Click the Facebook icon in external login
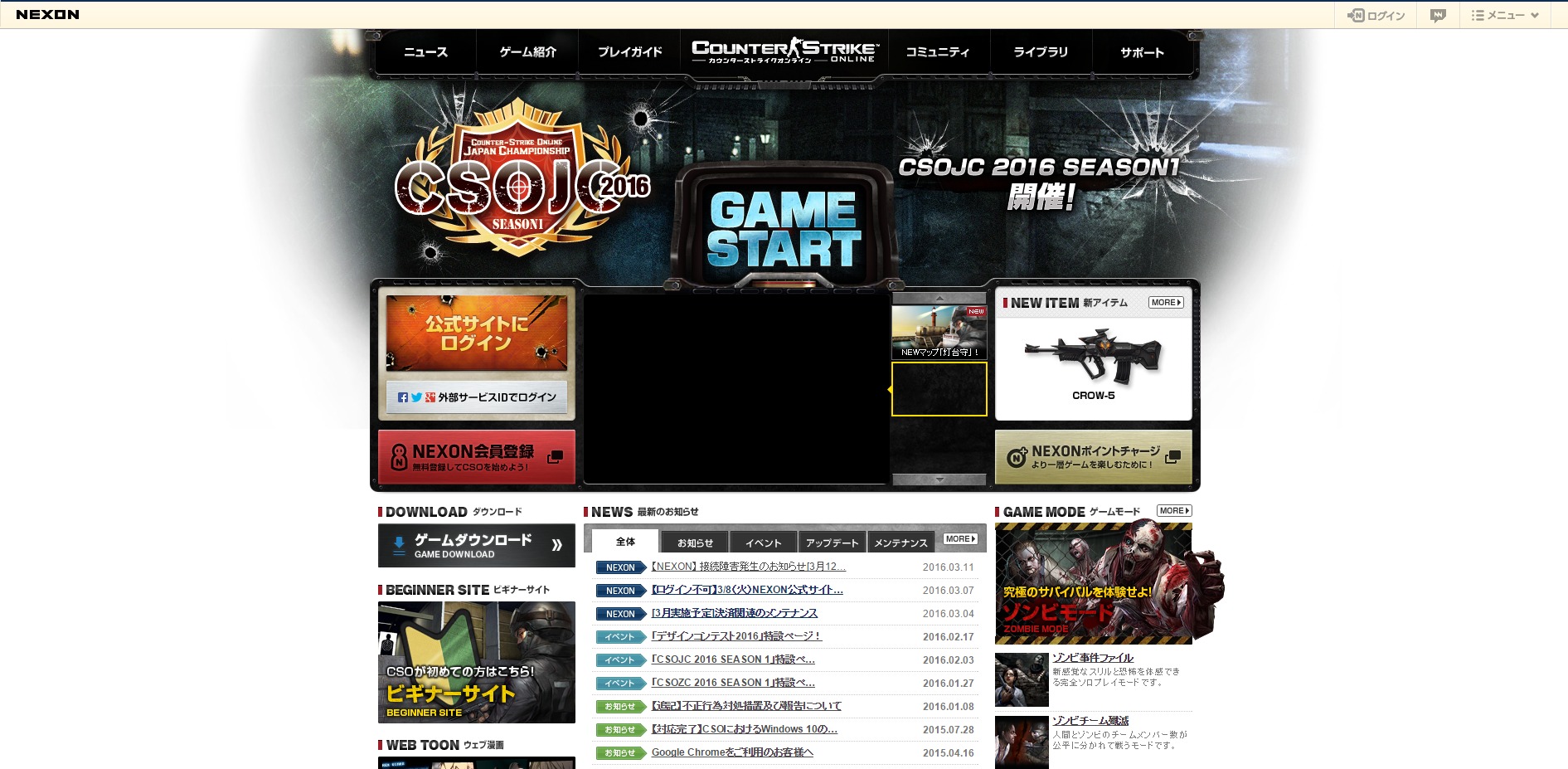The image size is (1568, 769). tap(403, 397)
